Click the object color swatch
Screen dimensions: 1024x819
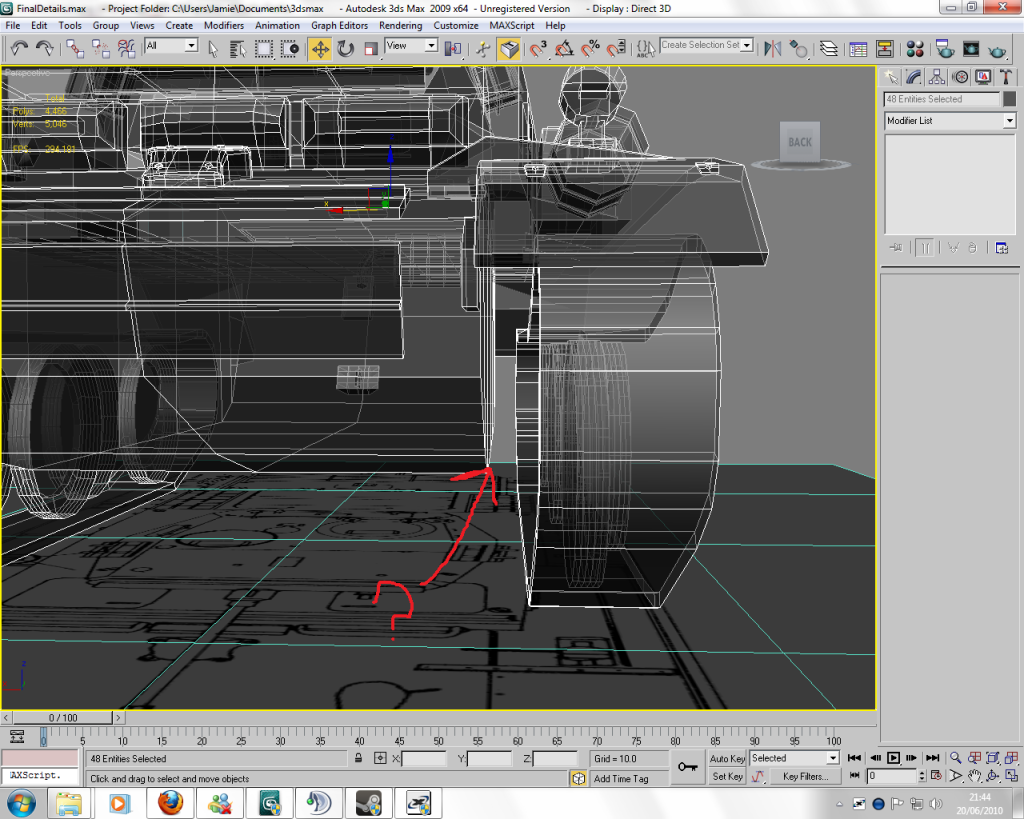(x=1008, y=99)
